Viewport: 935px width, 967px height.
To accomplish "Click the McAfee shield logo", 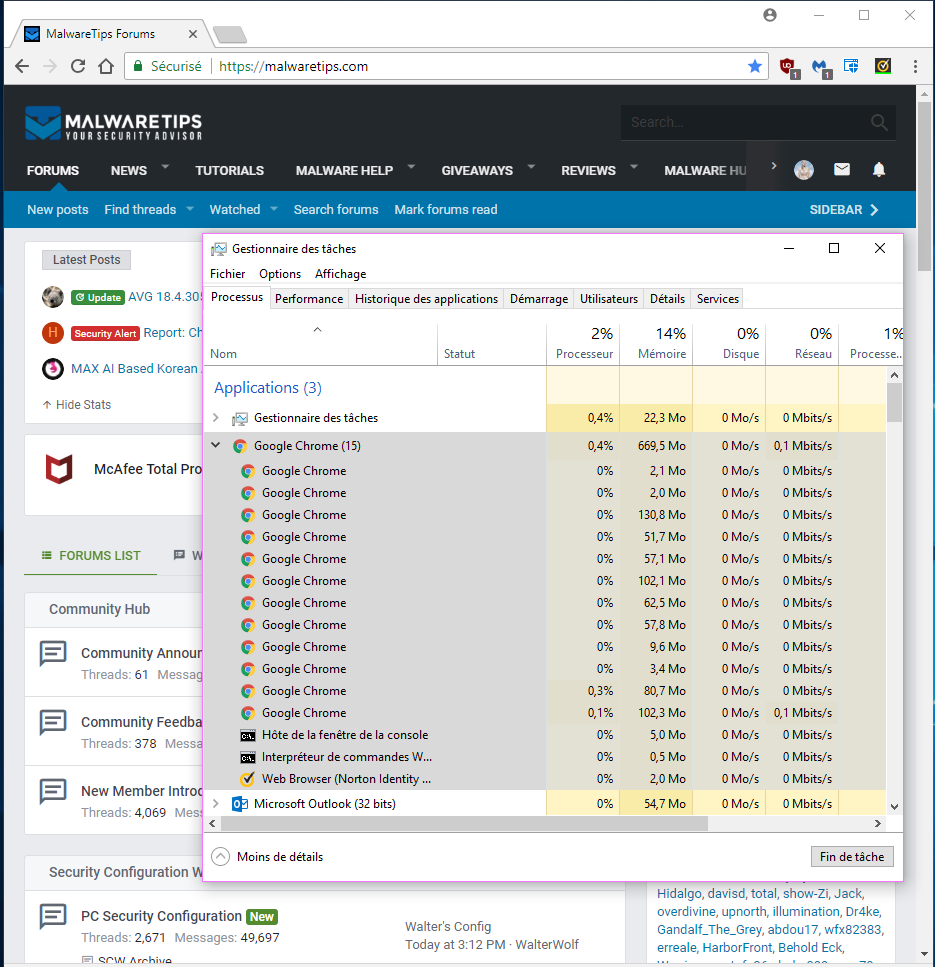I will (x=59, y=469).
